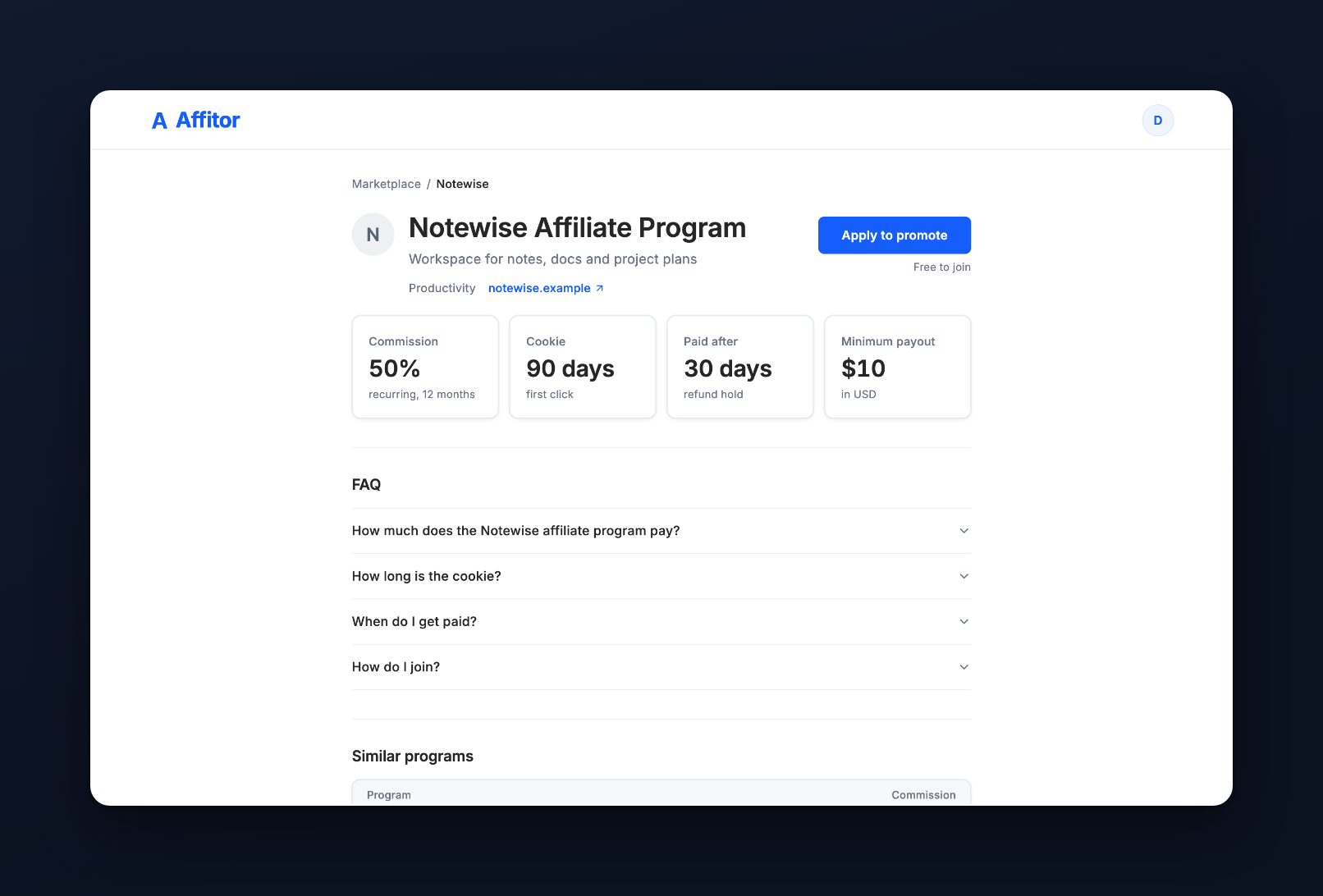Click 'recurring, 12 months' text
Image resolution: width=1323 pixels, height=896 pixels.
click(422, 395)
